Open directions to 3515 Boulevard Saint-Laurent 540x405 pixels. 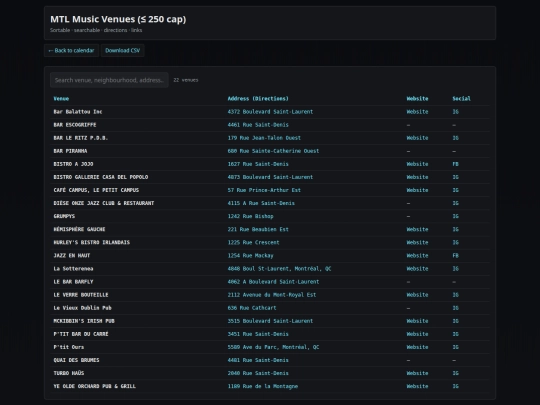(270, 321)
